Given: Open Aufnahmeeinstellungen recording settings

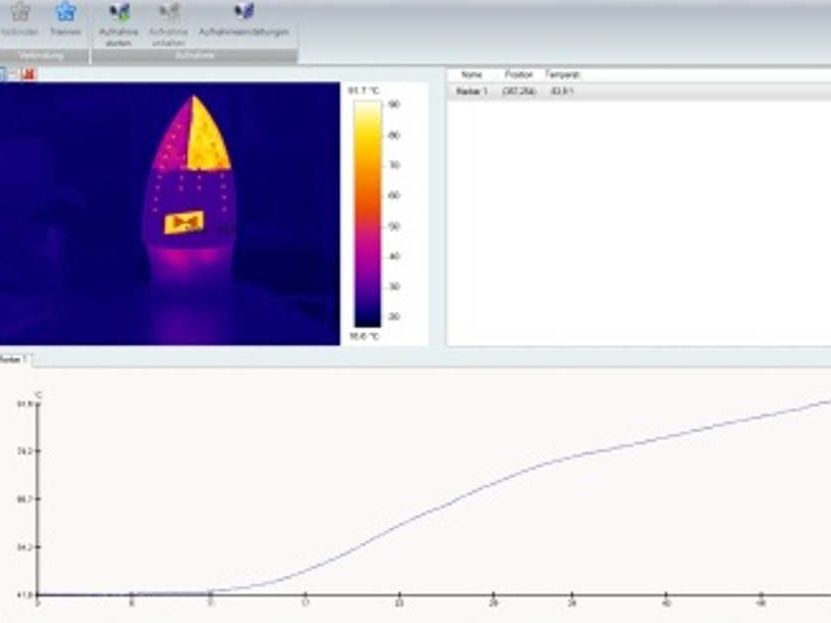Looking at the screenshot, I should 244,19.
